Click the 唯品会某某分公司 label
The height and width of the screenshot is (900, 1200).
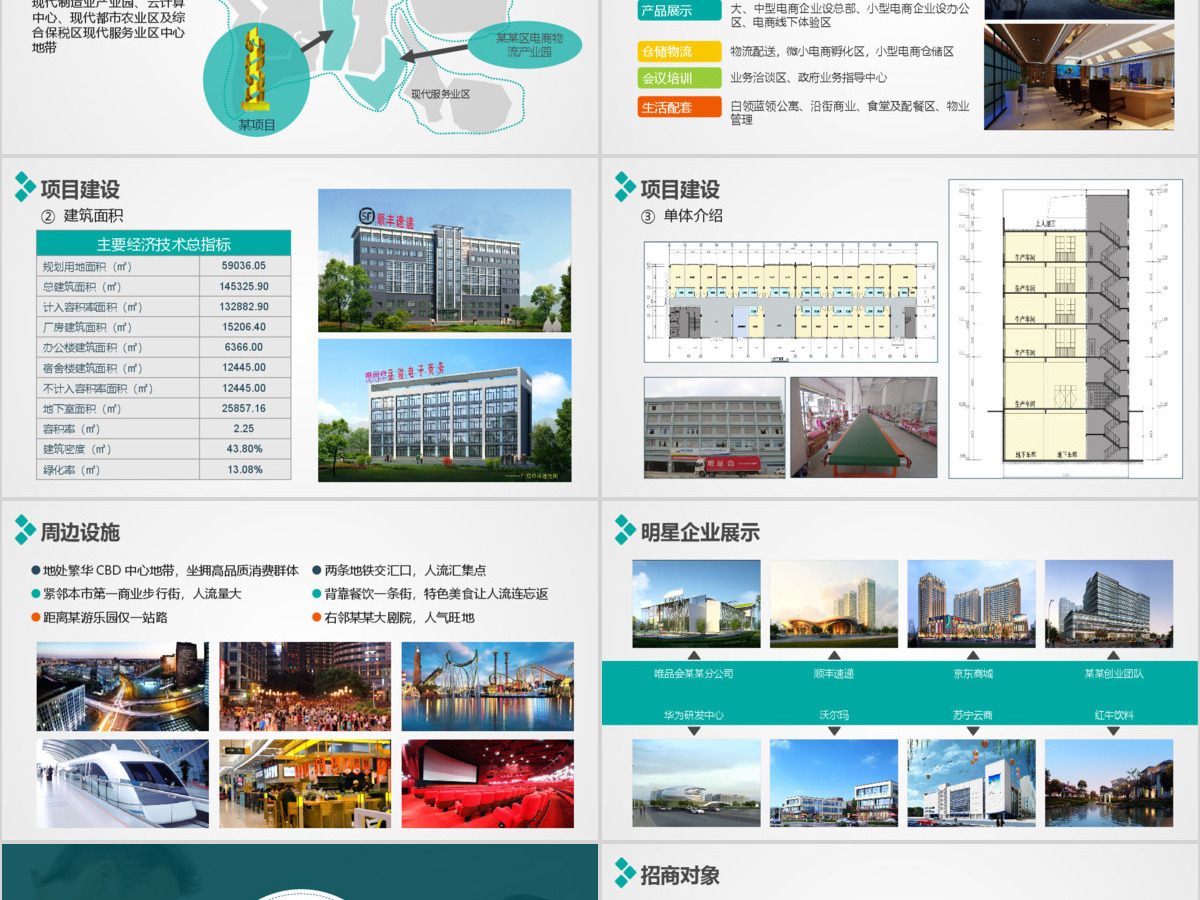tap(694, 673)
